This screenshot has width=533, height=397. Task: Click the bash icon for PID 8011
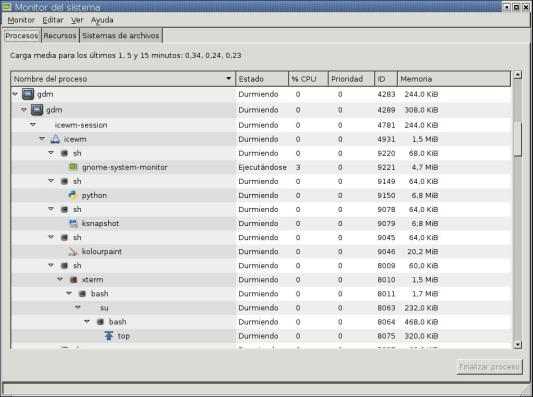coord(82,293)
